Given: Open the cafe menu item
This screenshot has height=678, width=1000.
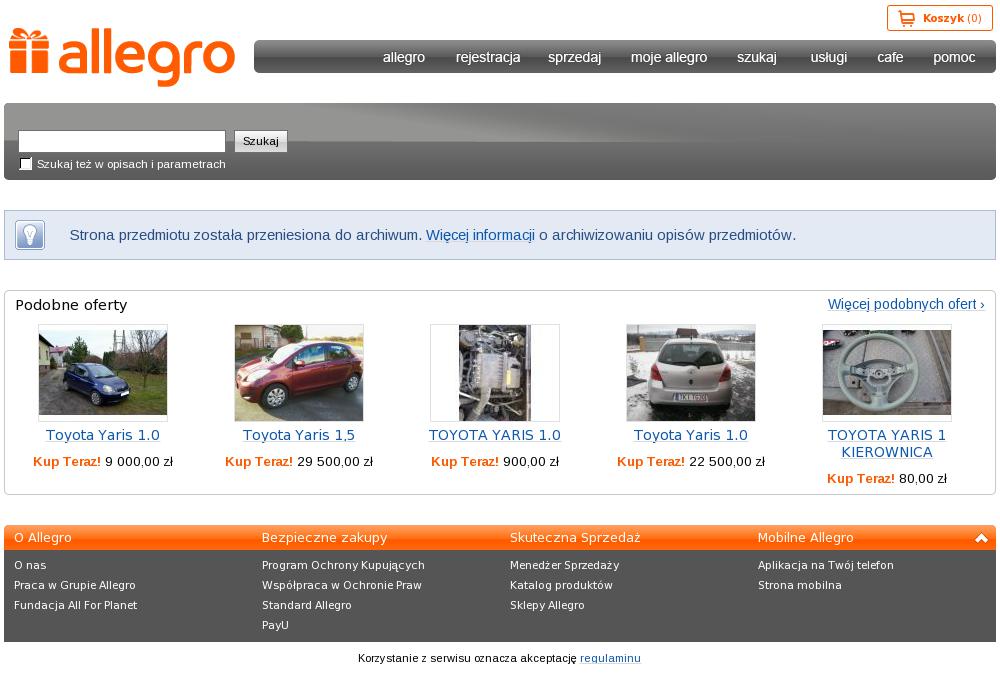Looking at the screenshot, I should (x=890, y=57).
